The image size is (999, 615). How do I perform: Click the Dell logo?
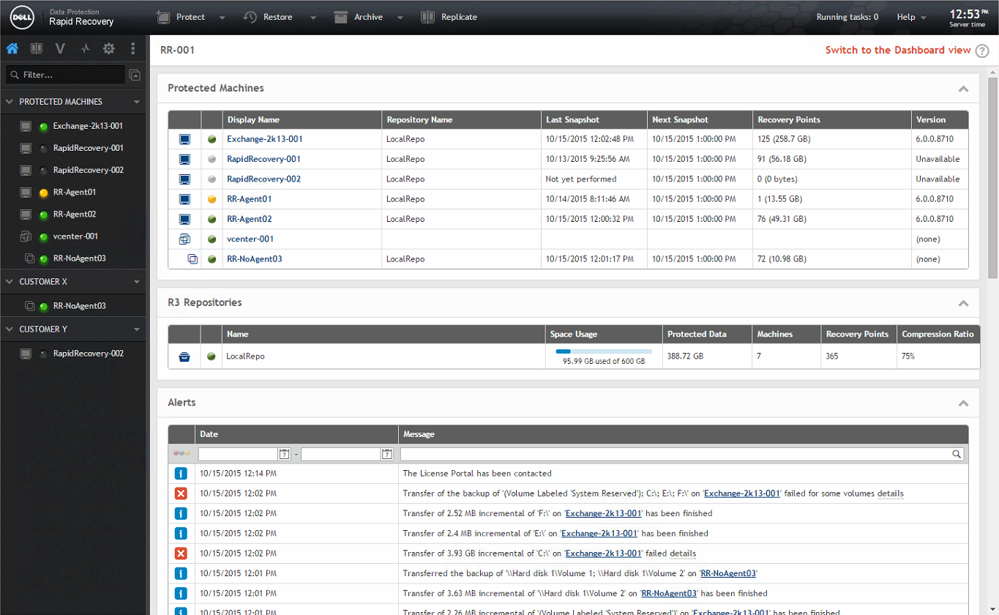[22, 17]
